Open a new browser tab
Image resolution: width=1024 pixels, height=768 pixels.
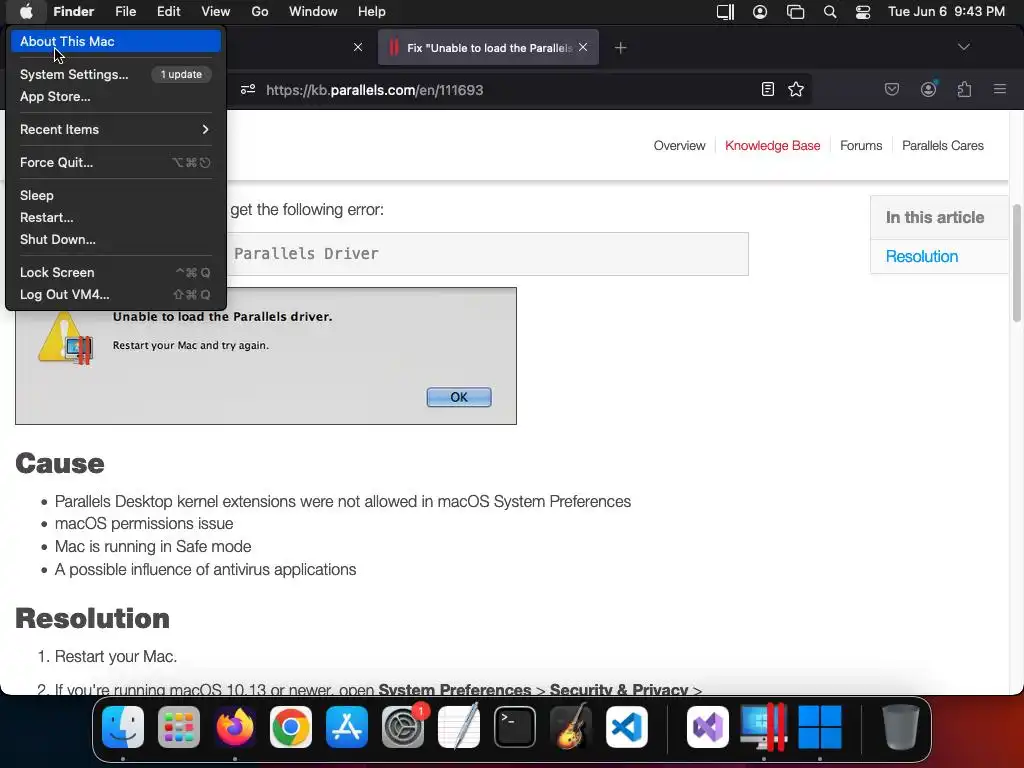[620, 48]
